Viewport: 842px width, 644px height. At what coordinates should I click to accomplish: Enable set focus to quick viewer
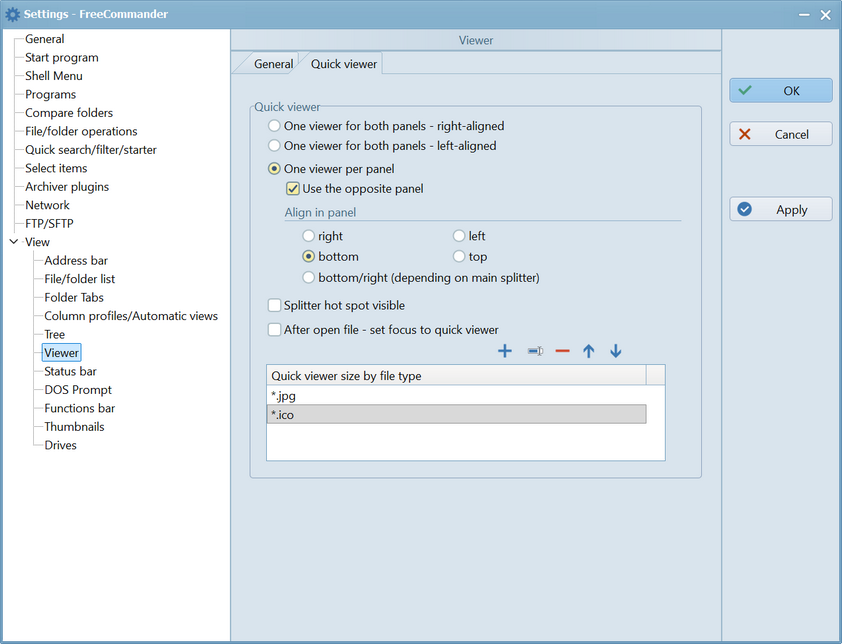[x=275, y=330]
